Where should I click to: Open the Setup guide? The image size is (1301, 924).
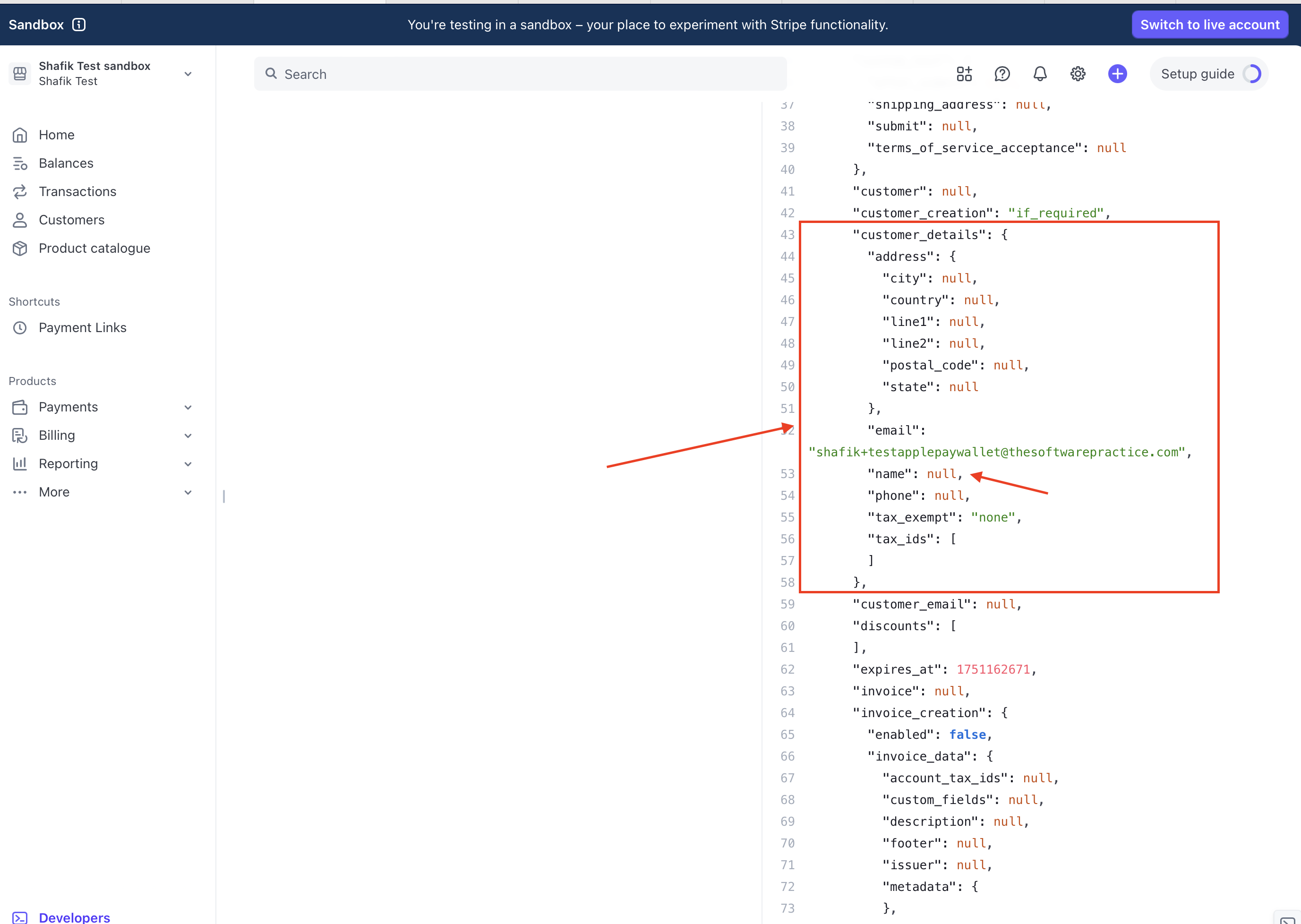[1209, 74]
